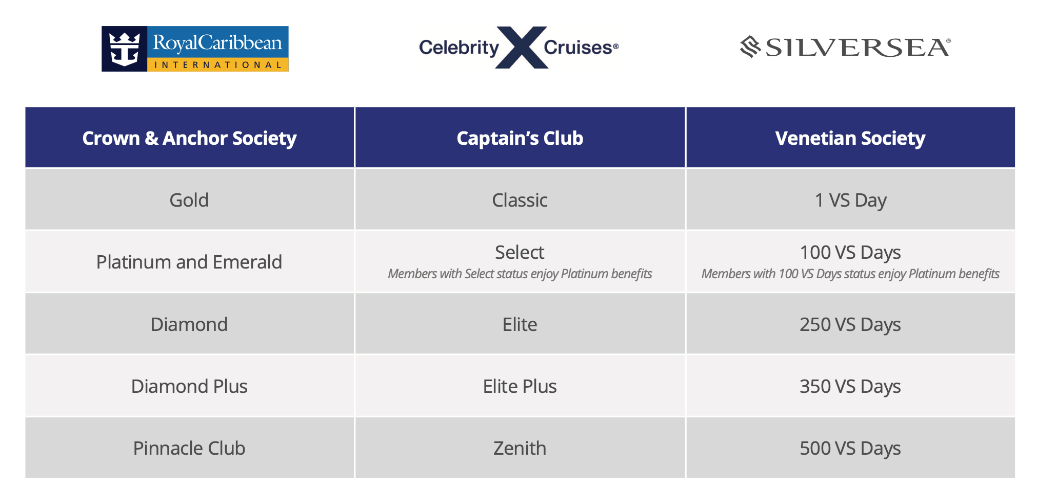
Task: Click the Zenith tier cell
Action: [520, 448]
